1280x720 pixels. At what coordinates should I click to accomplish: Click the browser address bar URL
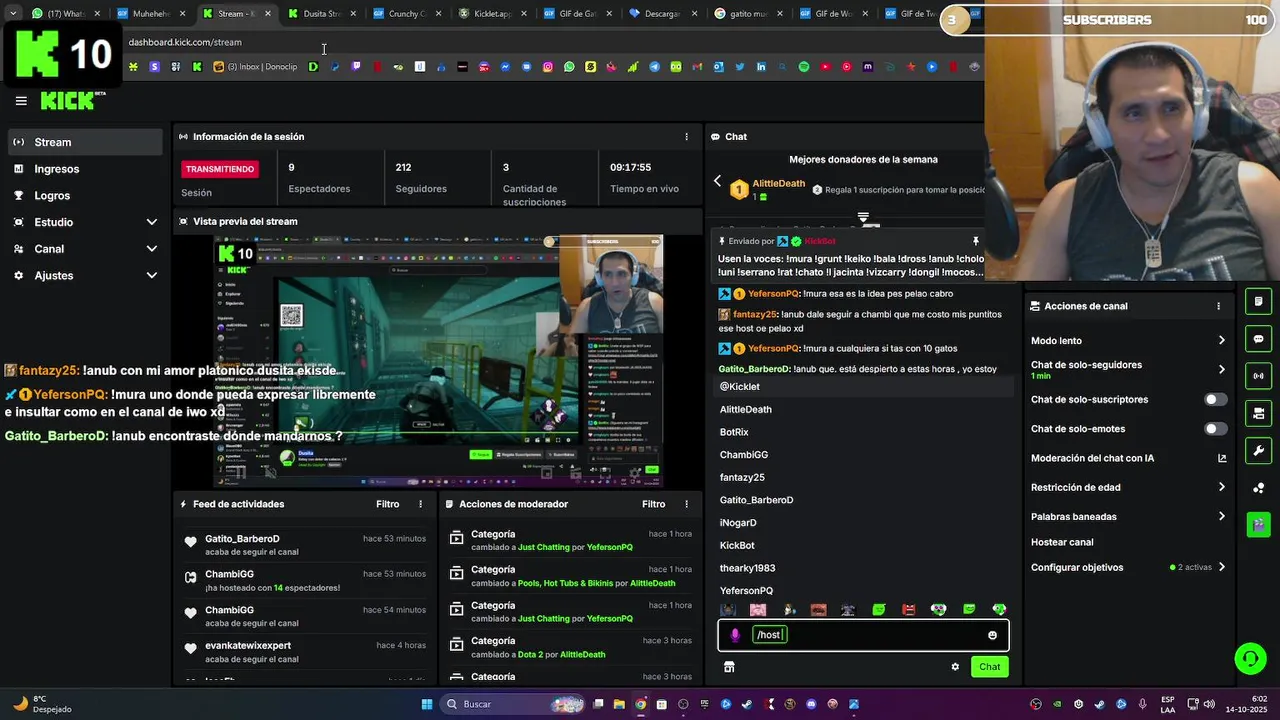point(185,42)
